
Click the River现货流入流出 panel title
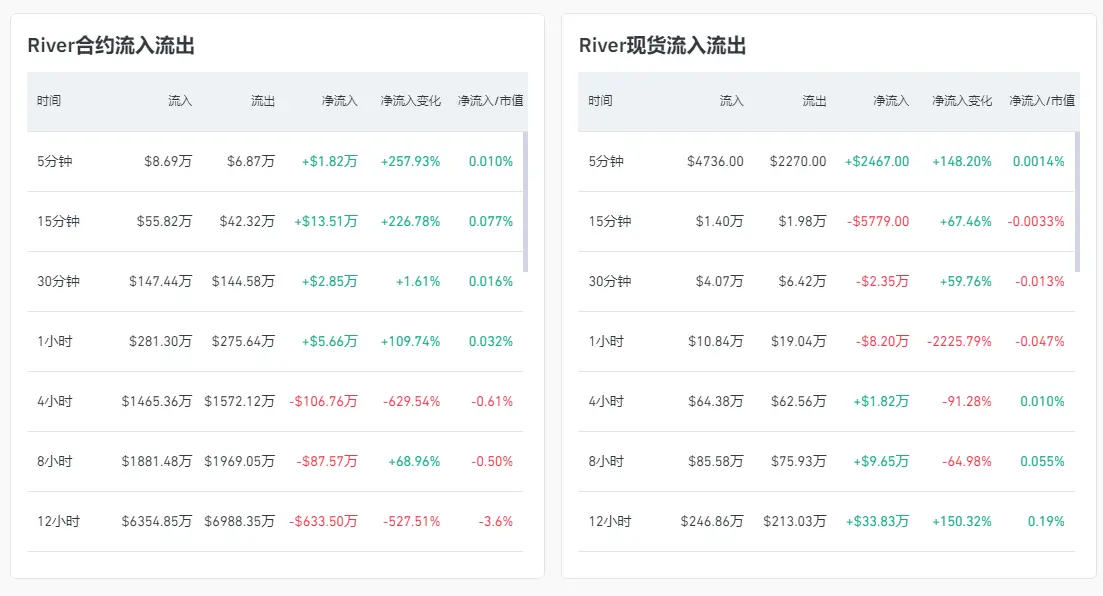point(663,46)
